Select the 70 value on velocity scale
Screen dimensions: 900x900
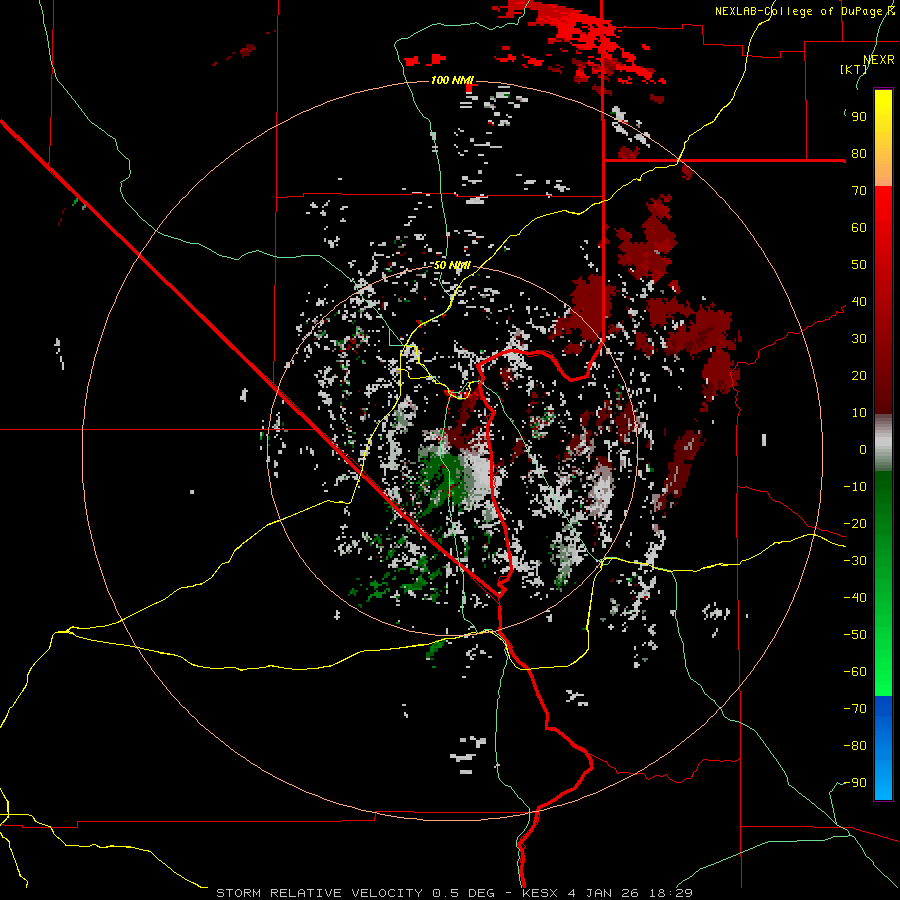tap(859, 191)
